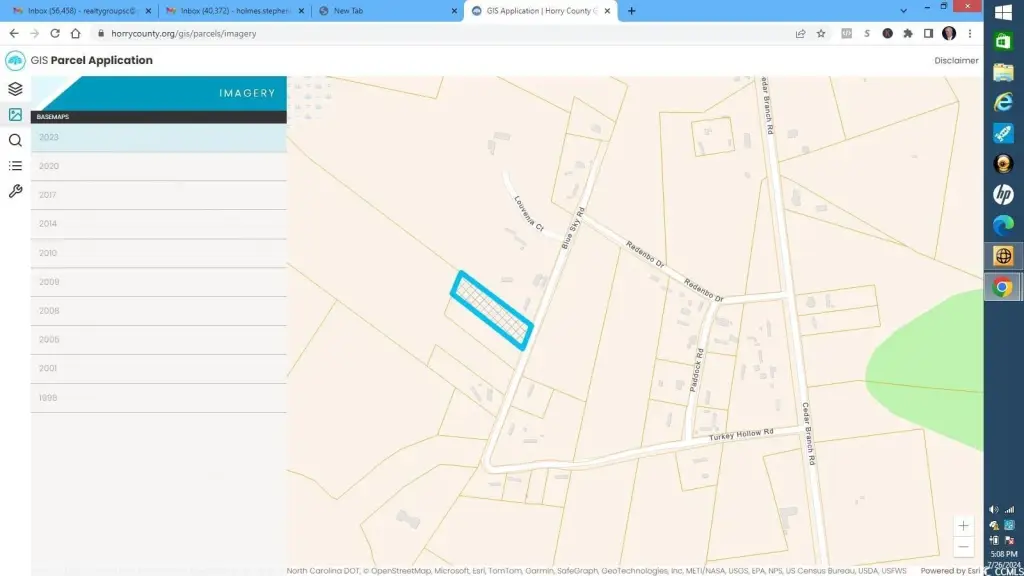Bookmark this page with the star icon
Image resolution: width=1024 pixels, height=576 pixels.
coord(821,33)
